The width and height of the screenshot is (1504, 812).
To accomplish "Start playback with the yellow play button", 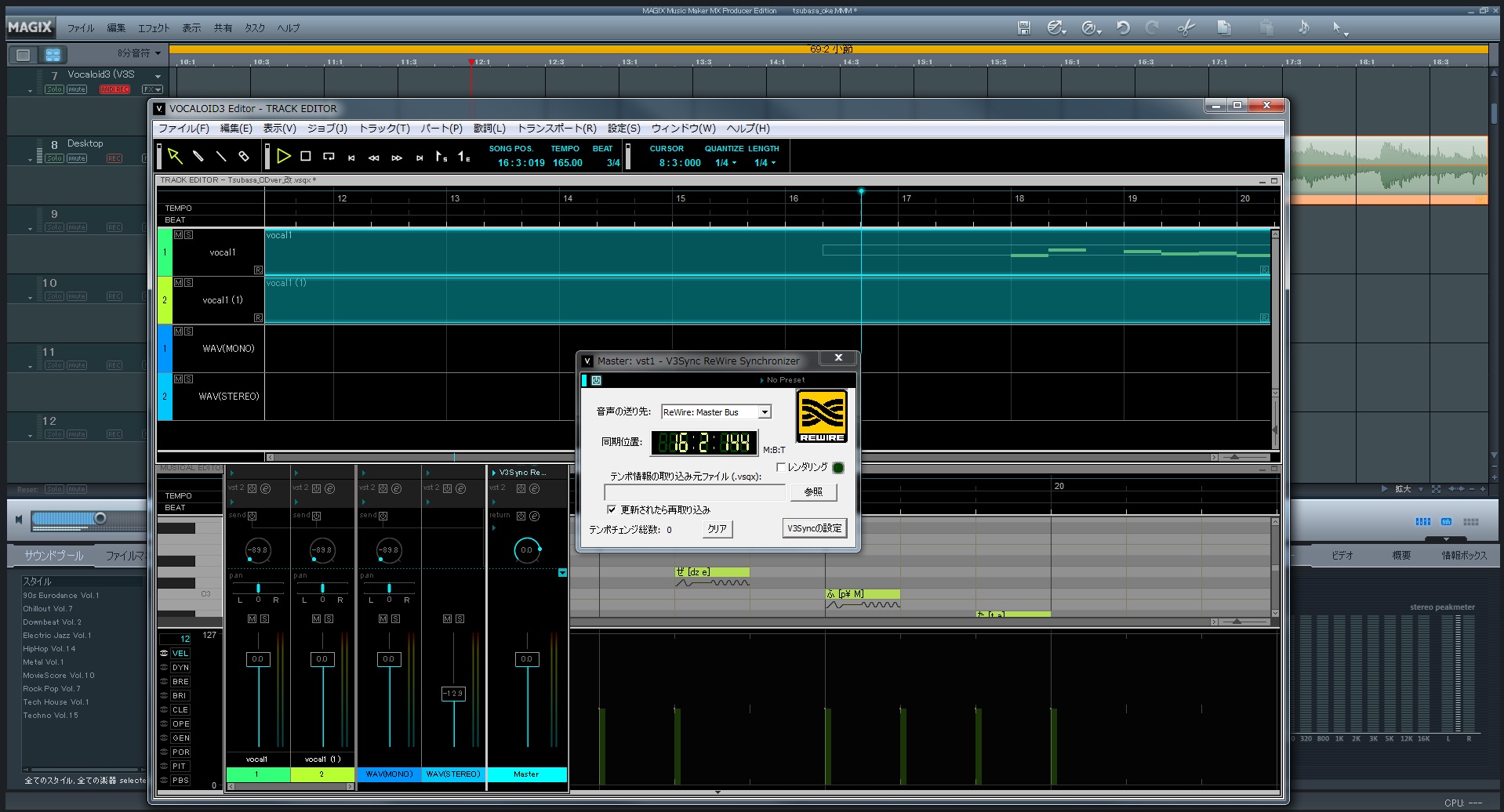I will [284, 157].
